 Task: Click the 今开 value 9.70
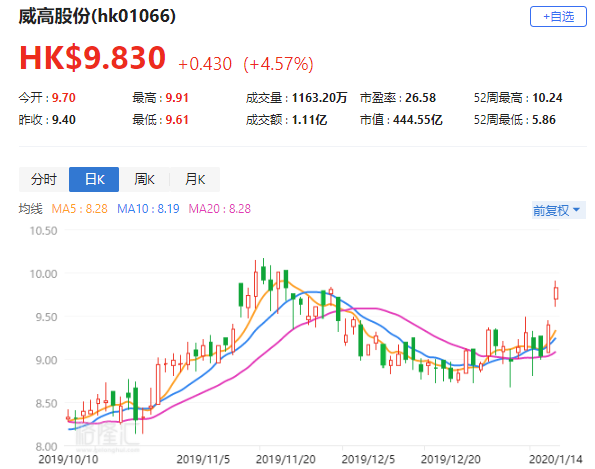coord(63,98)
